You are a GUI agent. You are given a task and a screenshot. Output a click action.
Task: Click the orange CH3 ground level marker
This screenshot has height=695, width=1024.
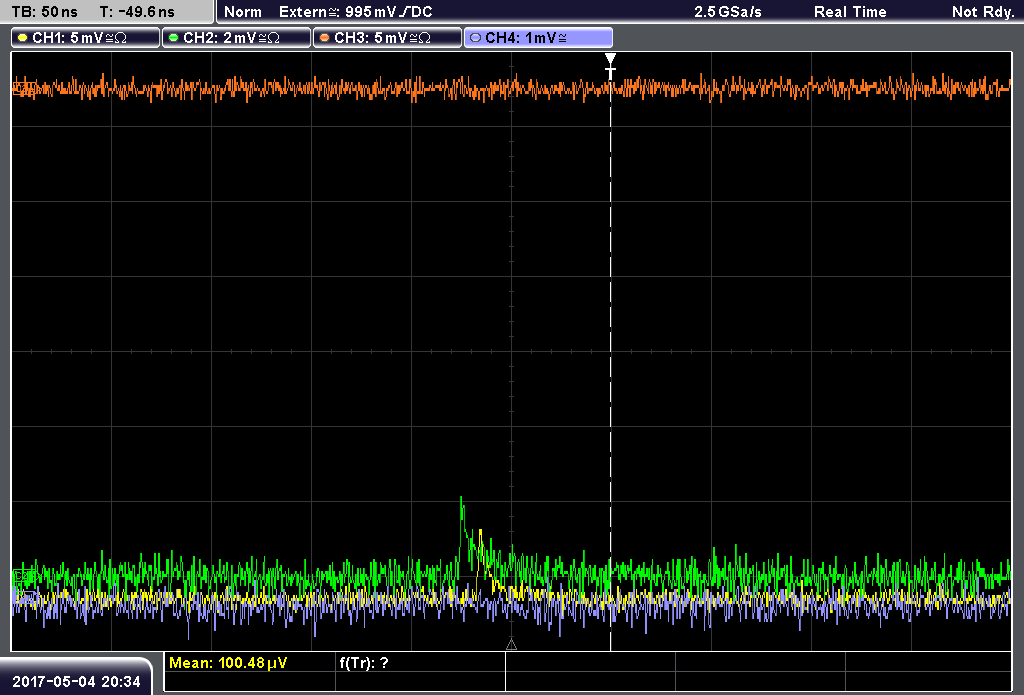click(x=24, y=88)
